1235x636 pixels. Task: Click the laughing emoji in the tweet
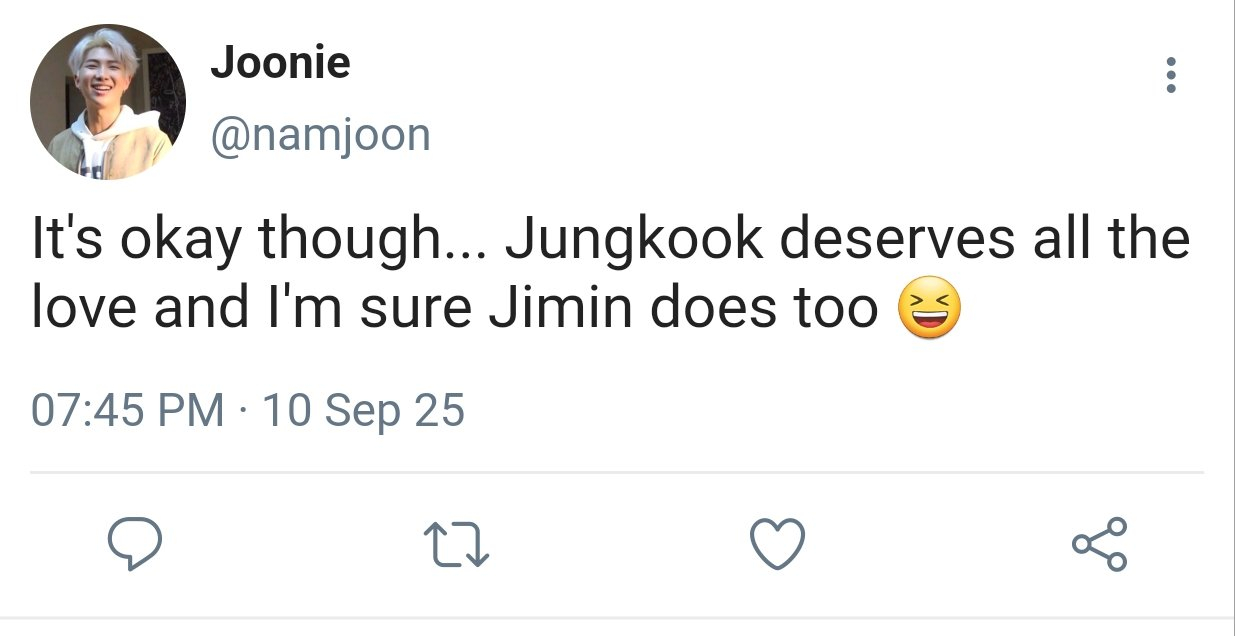point(930,310)
